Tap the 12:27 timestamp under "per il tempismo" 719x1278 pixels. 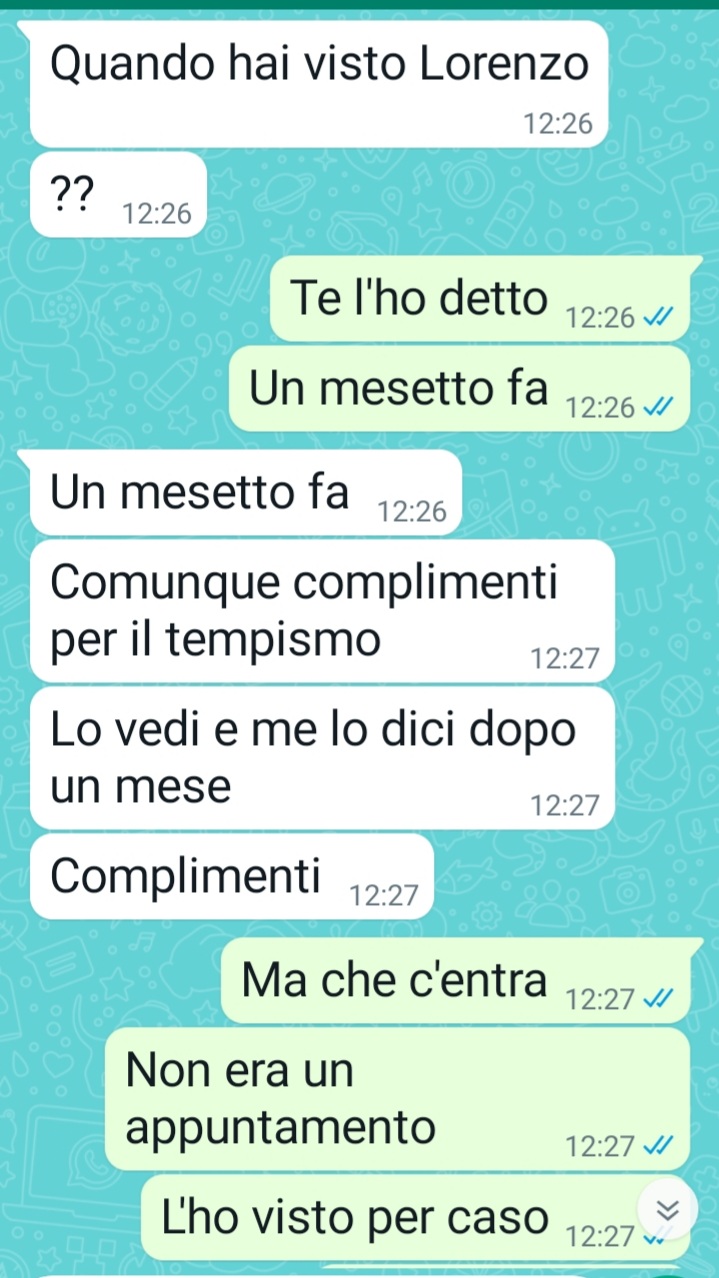pos(565,658)
